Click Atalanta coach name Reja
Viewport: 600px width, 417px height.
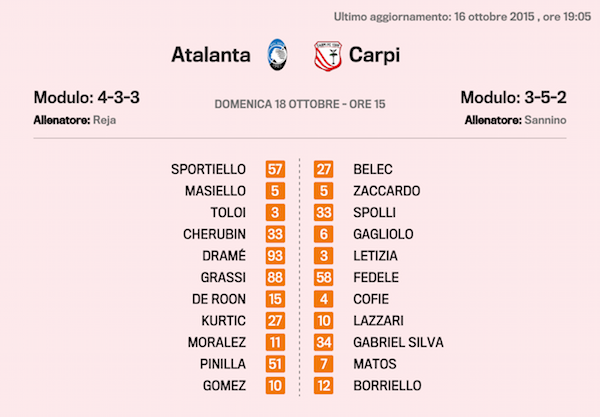coord(105,120)
